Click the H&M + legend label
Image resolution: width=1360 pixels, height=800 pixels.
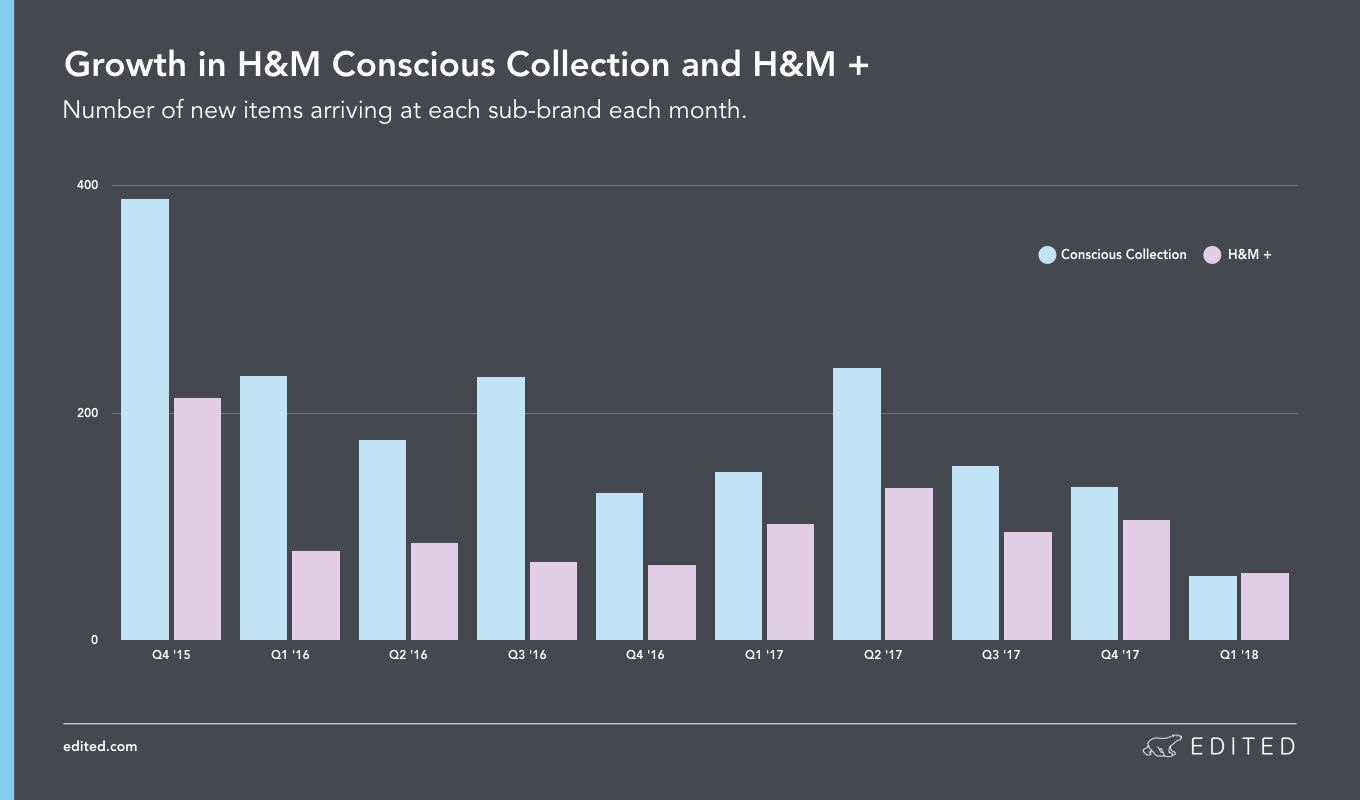pyautogui.click(x=1249, y=255)
